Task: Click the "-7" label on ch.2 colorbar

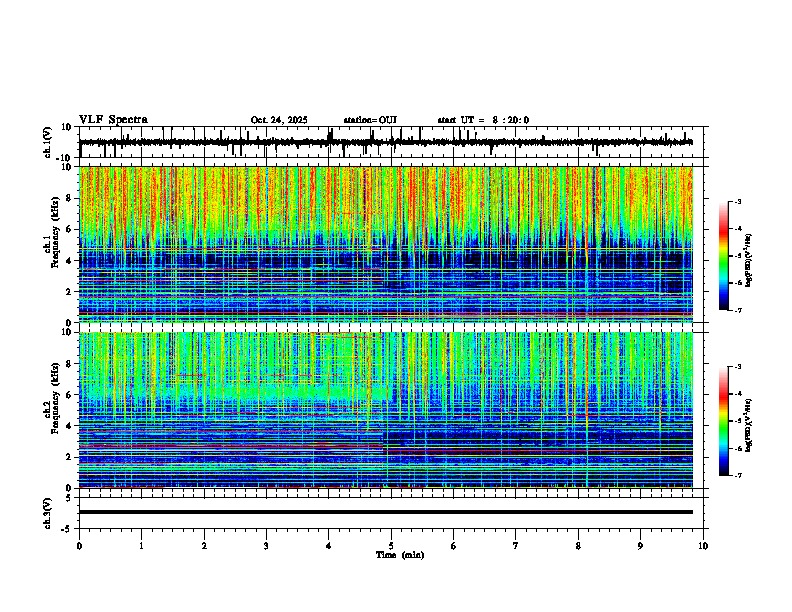Action: pos(738,475)
